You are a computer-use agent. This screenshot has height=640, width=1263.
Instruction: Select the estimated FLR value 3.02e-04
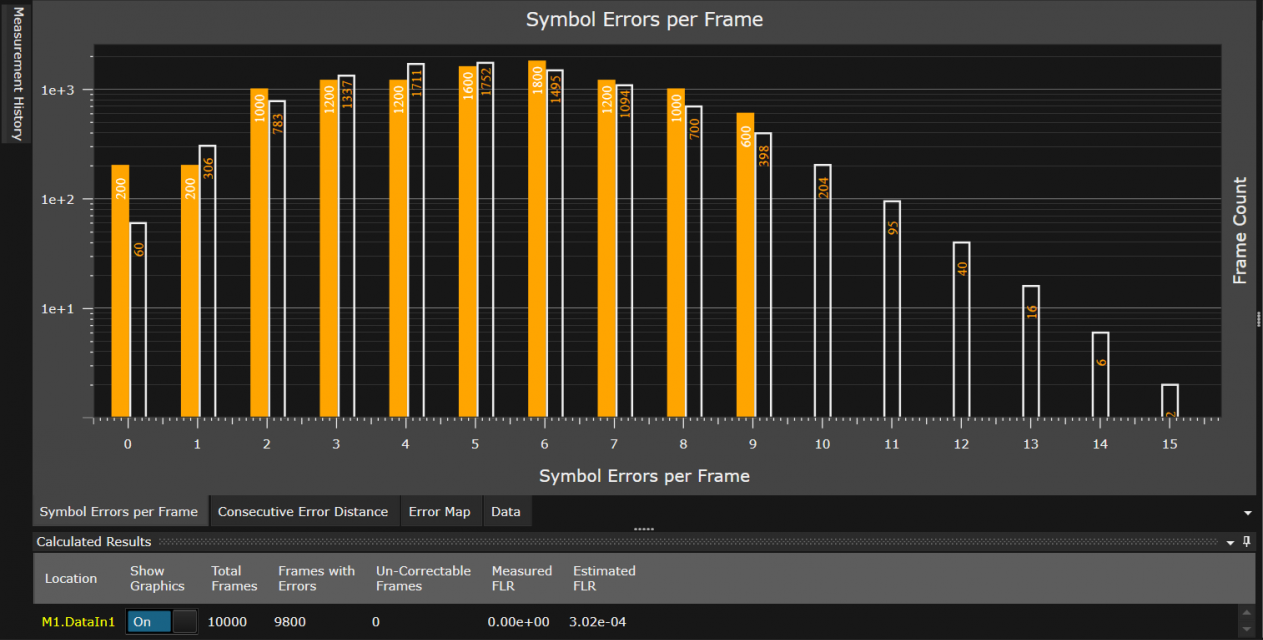(x=600, y=622)
